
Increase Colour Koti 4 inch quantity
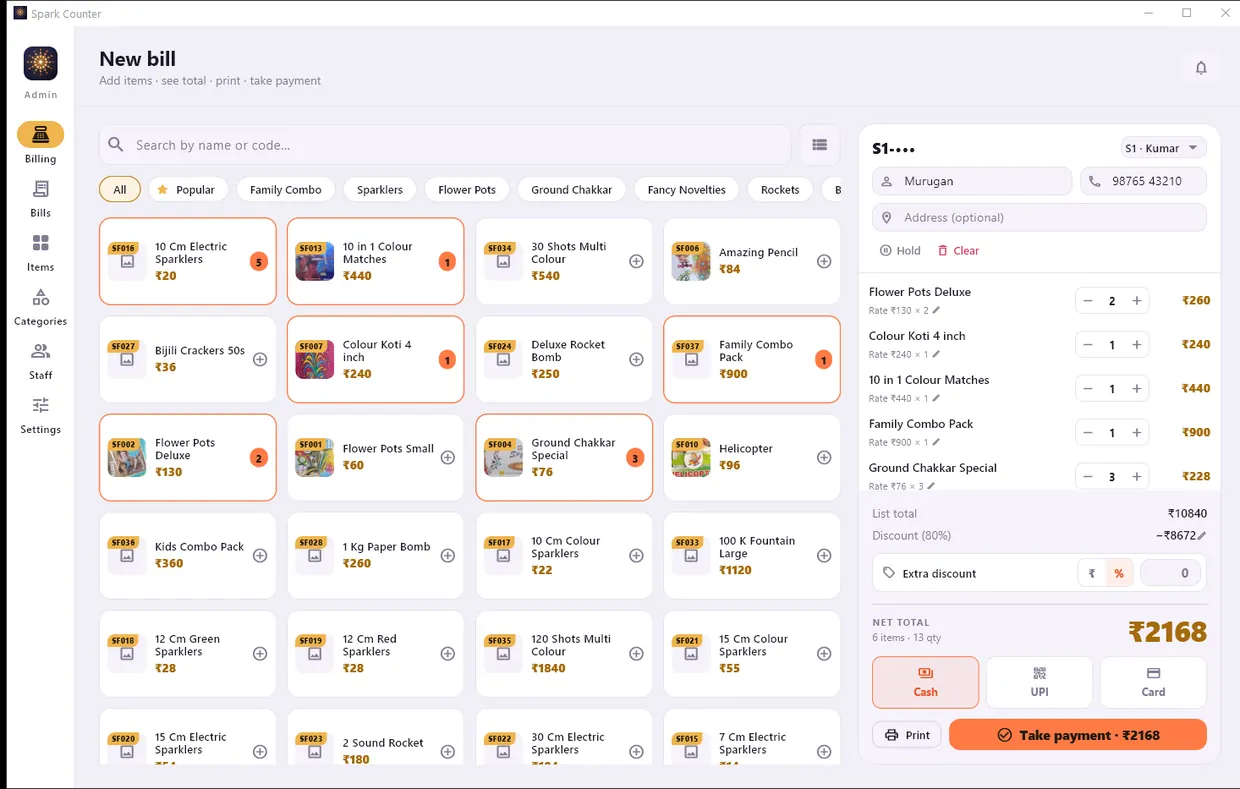(x=1137, y=345)
